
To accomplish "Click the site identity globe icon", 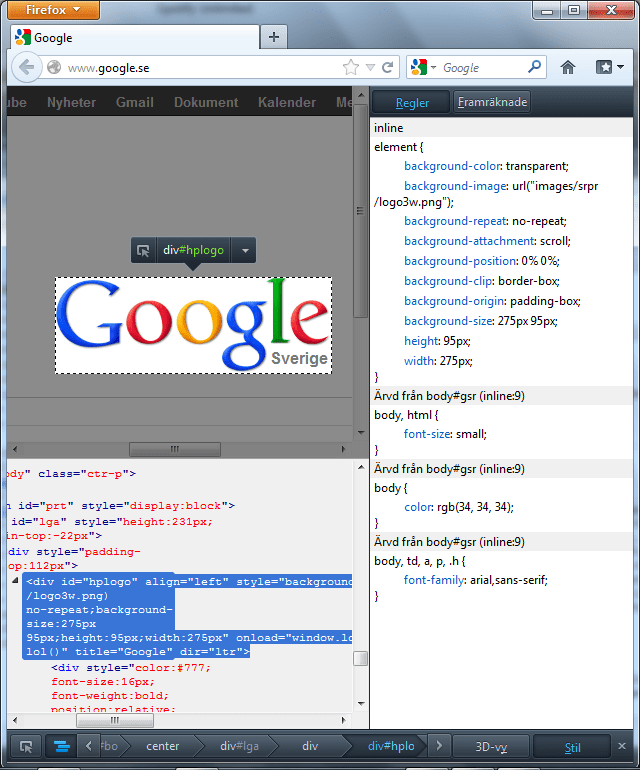I will 54,67.
